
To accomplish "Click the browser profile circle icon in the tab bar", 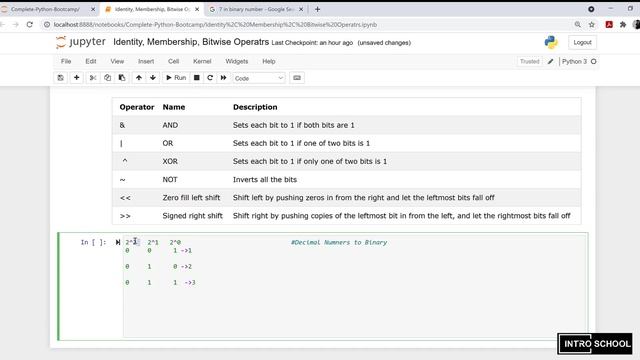I will pyautogui.click(x=591, y=9).
